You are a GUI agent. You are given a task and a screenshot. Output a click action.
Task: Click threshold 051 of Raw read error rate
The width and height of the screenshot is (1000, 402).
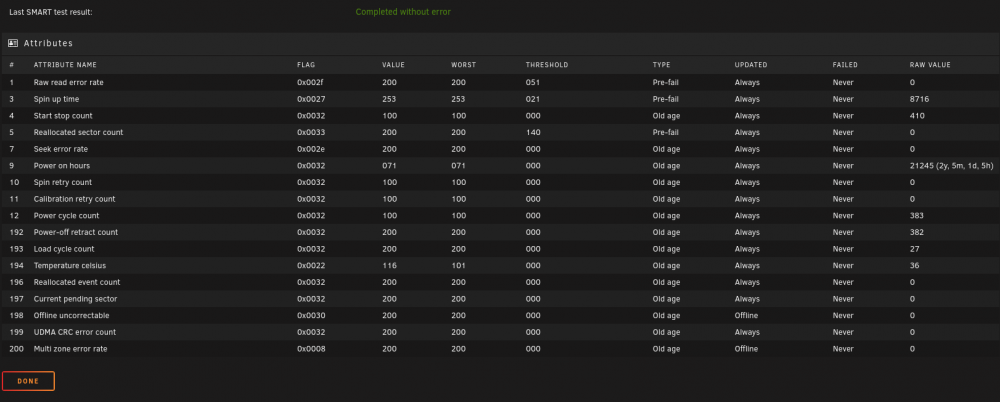click(x=533, y=82)
